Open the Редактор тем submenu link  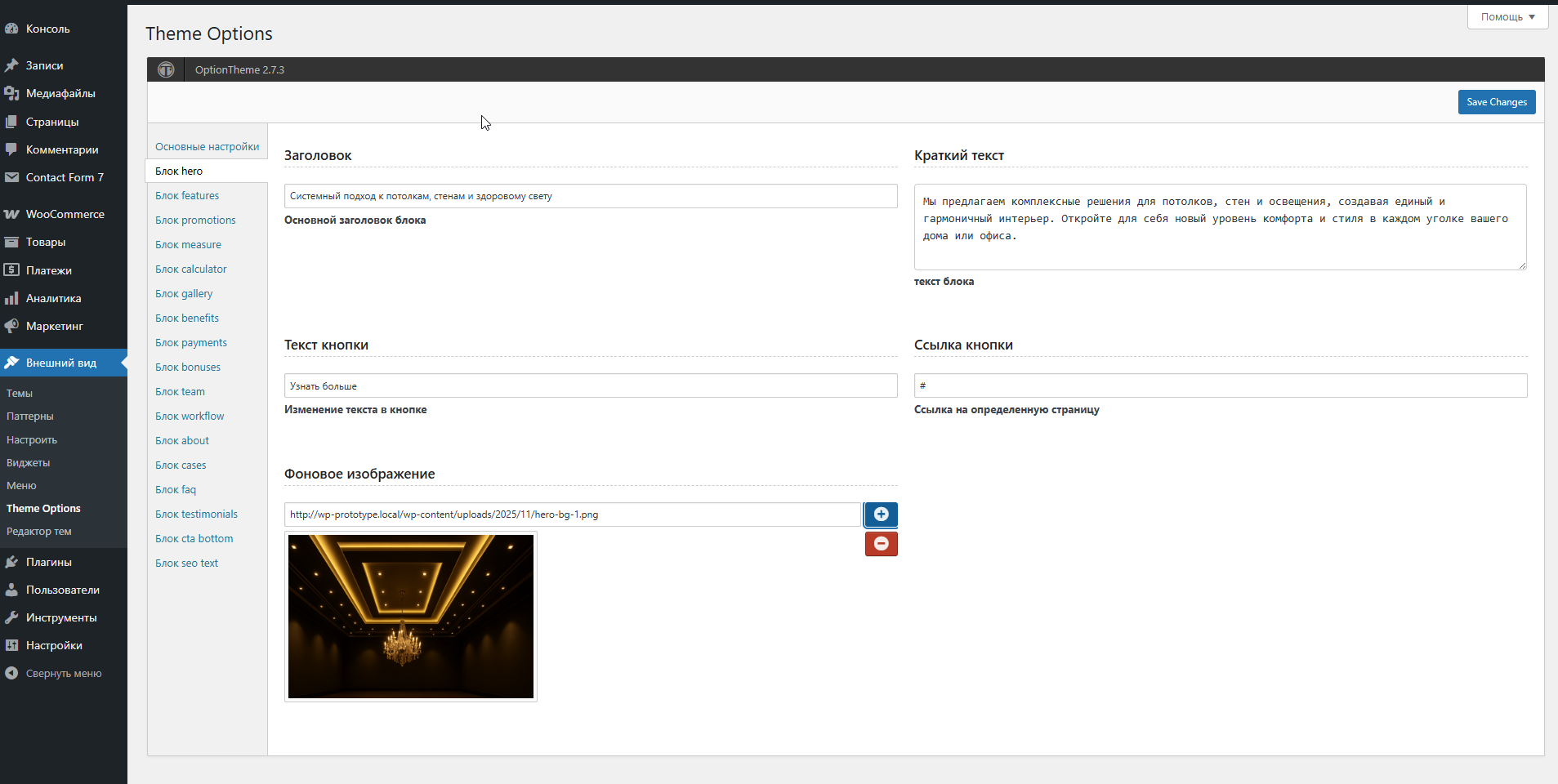coord(39,532)
